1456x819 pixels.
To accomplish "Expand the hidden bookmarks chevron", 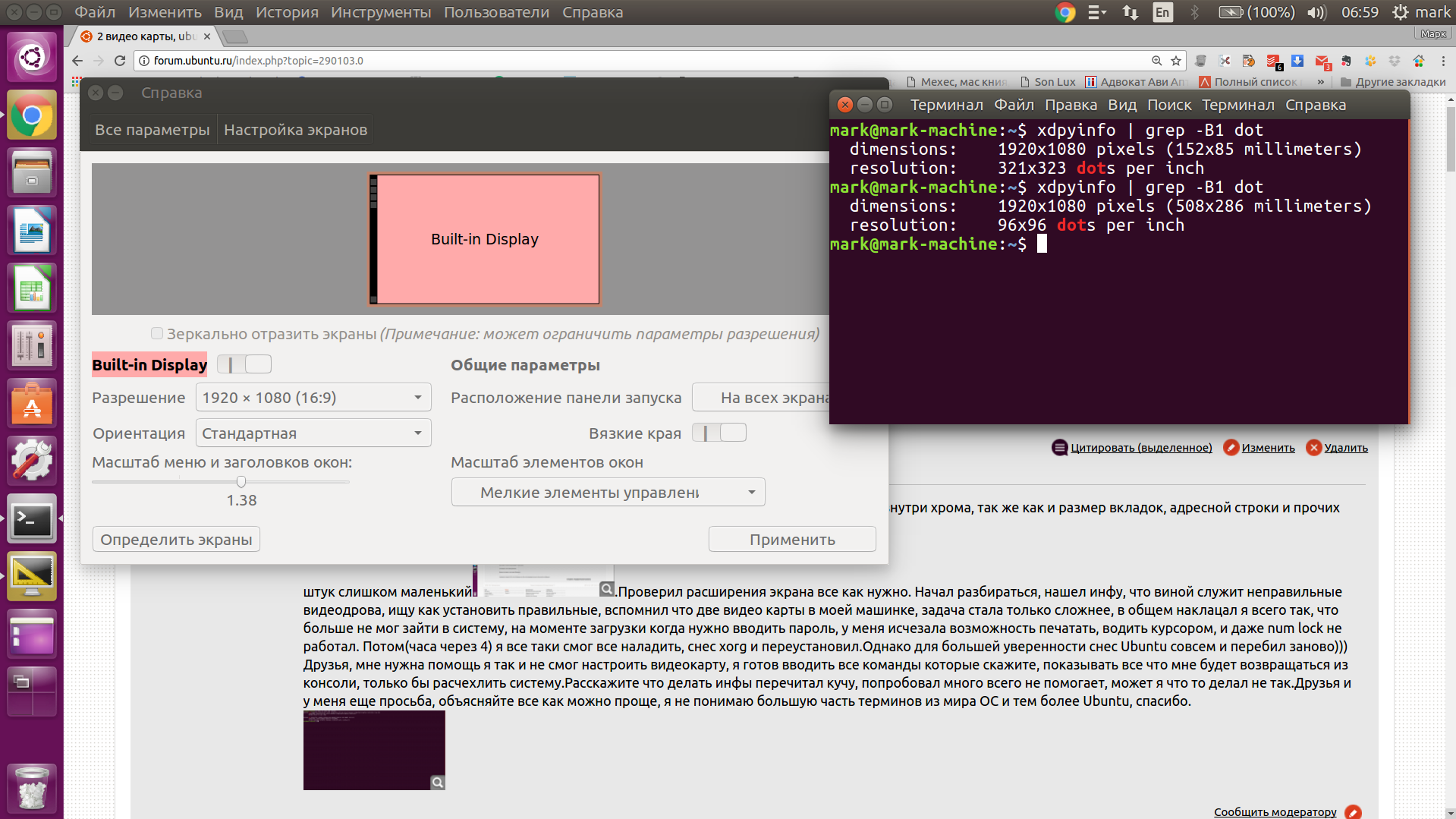I will 1321,82.
